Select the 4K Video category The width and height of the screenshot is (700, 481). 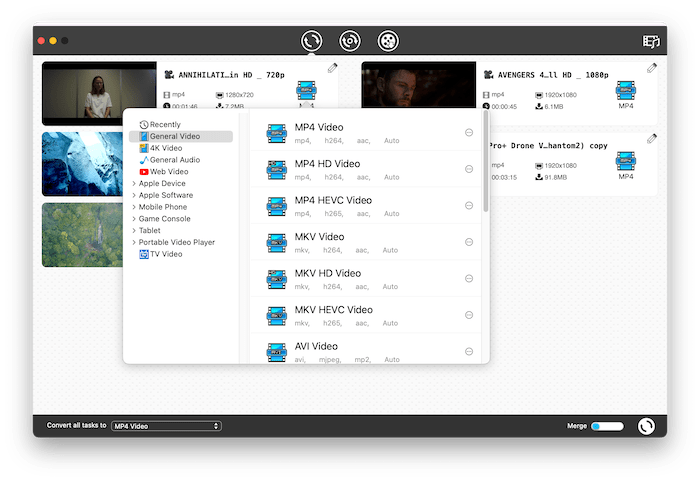[x=166, y=148]
